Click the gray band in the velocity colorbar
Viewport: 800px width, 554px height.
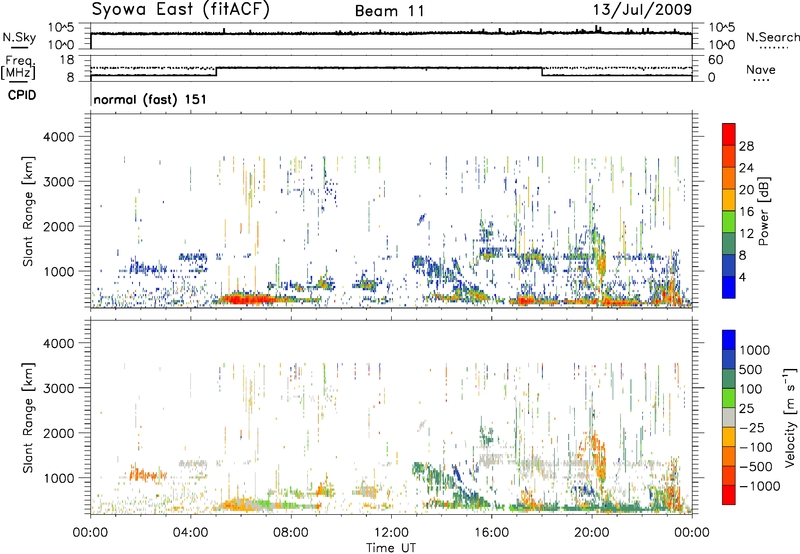[x=729, y=417]
